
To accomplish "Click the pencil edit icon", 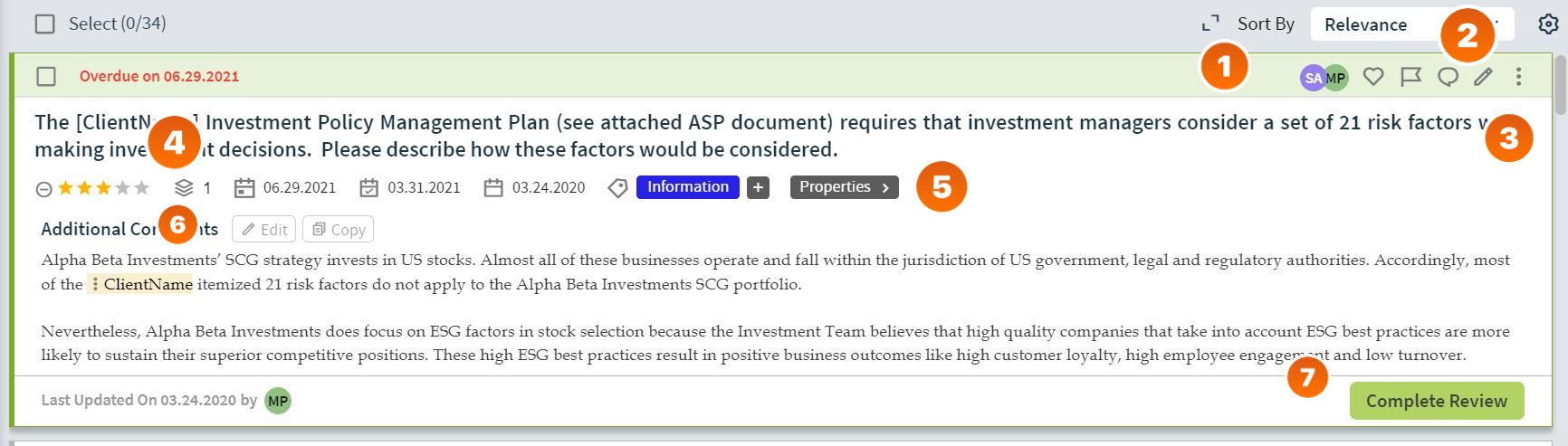I will 1483,77.
